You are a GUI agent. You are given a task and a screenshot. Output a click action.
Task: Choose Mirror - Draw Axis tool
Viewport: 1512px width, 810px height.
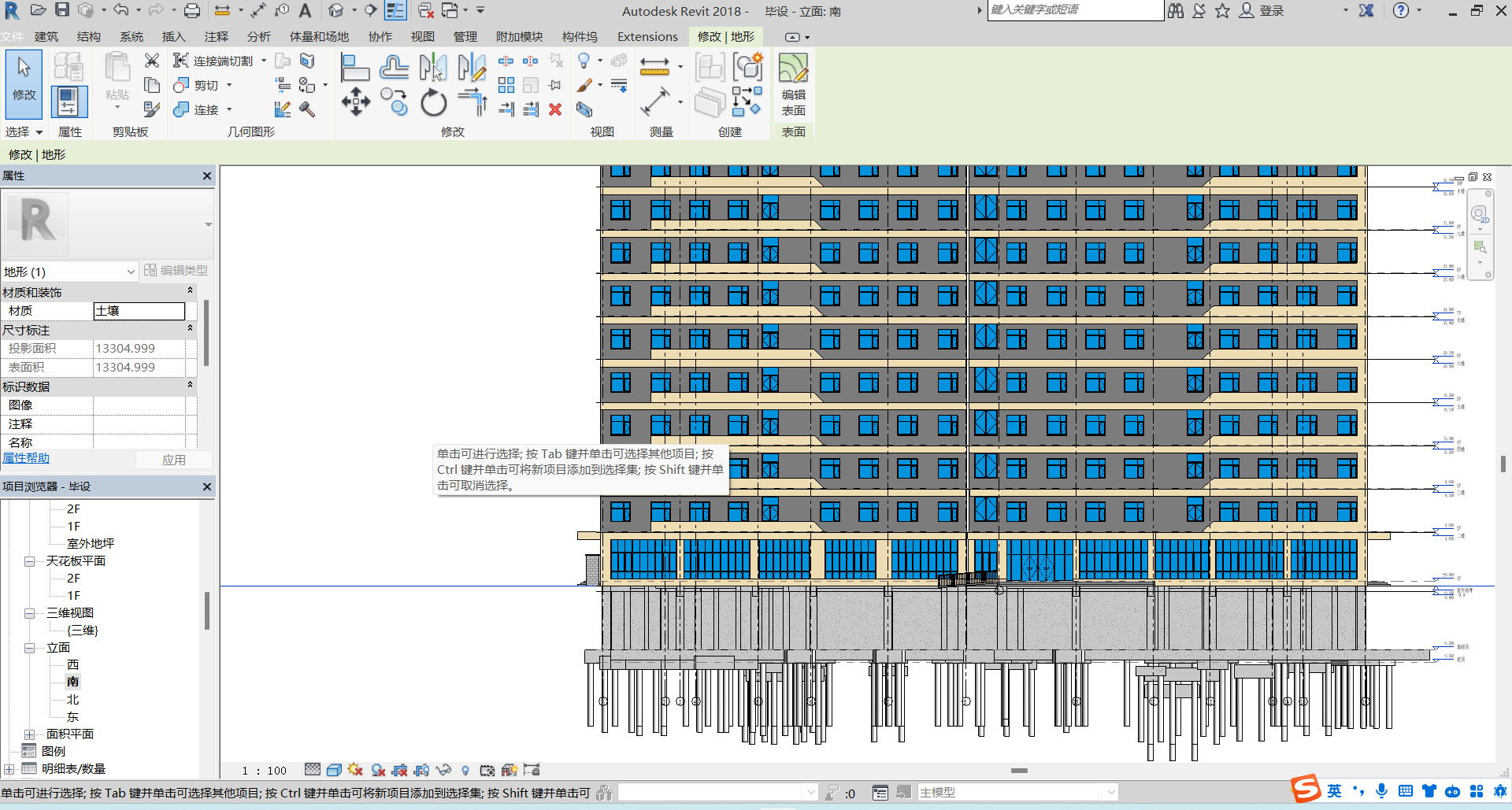[472, 67]
